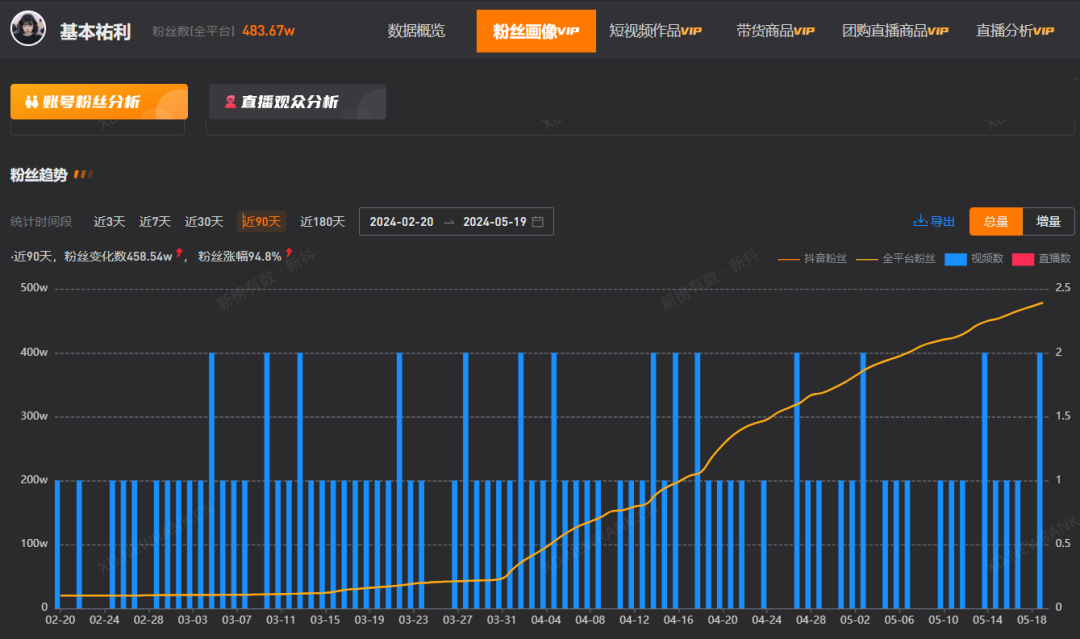Click red up arrow after 粉丝变化数
1080x639 pixels.
179,253
